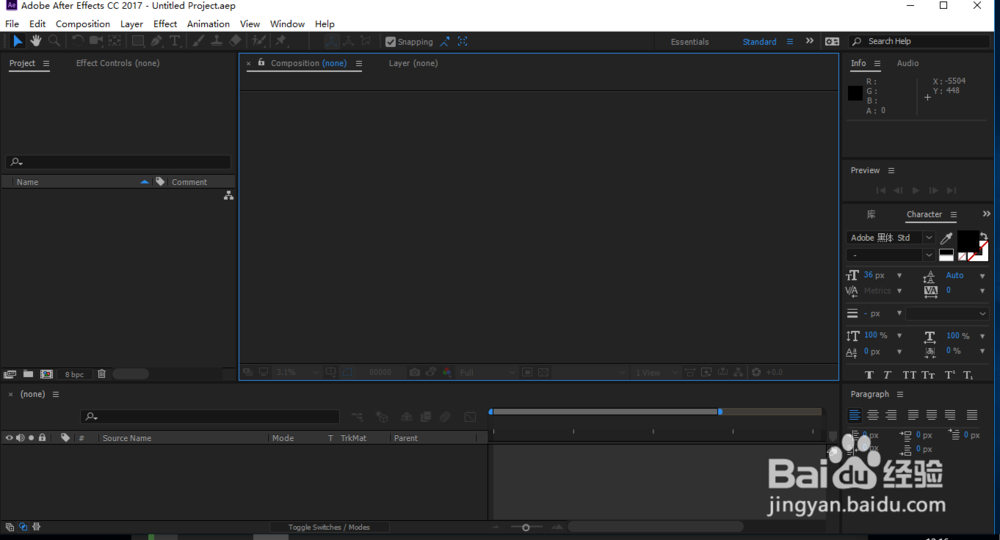
Task: Select the Clone Stamp tool
Action: click(x=217, y=41)
